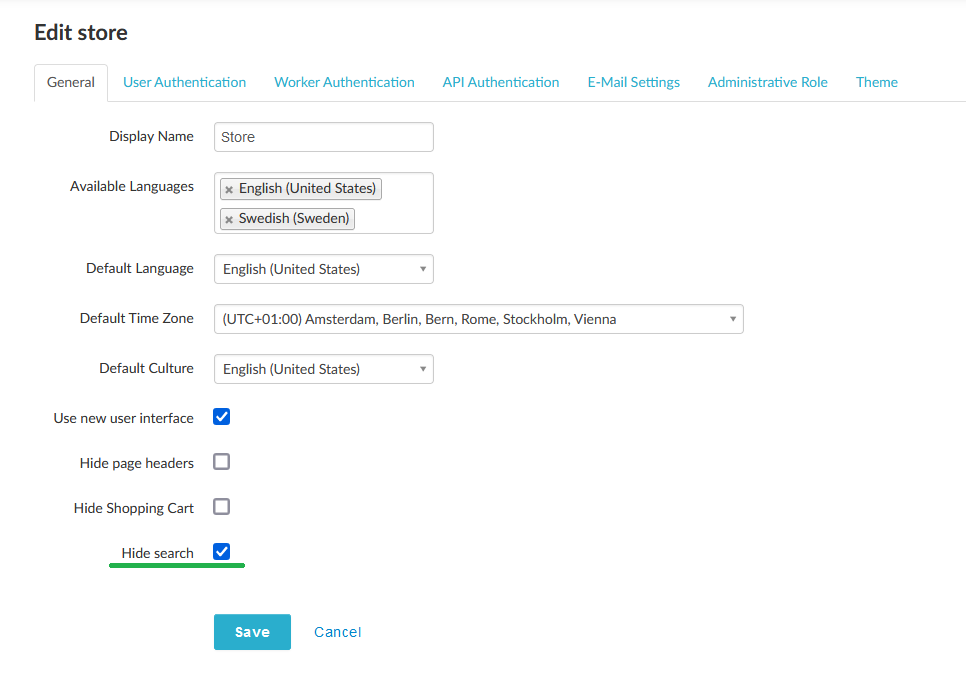966x682 pixels.
Task: Uncheck the Use new user interface option
Action: [x=221, y=416]
